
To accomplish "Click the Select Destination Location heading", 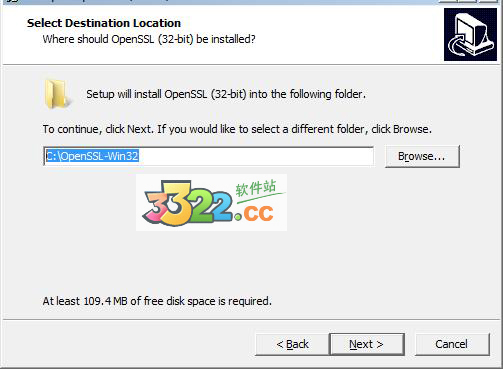I will pos(104,23).
